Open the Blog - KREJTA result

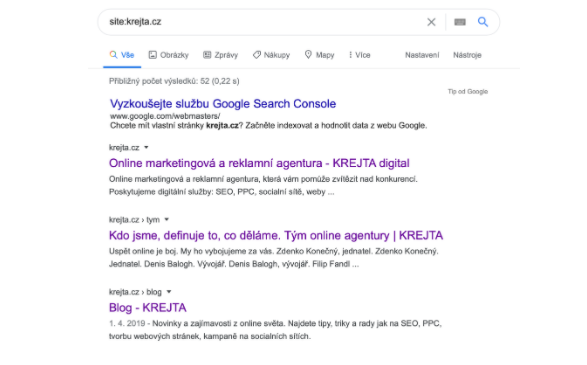[147, 308]
